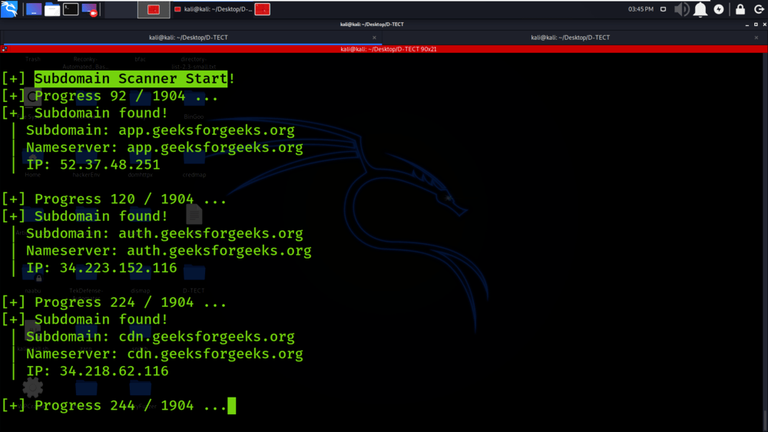768x432 pixels.
Task: Click 'Progress 92 / 1904' line
Action: coord(109,96)
